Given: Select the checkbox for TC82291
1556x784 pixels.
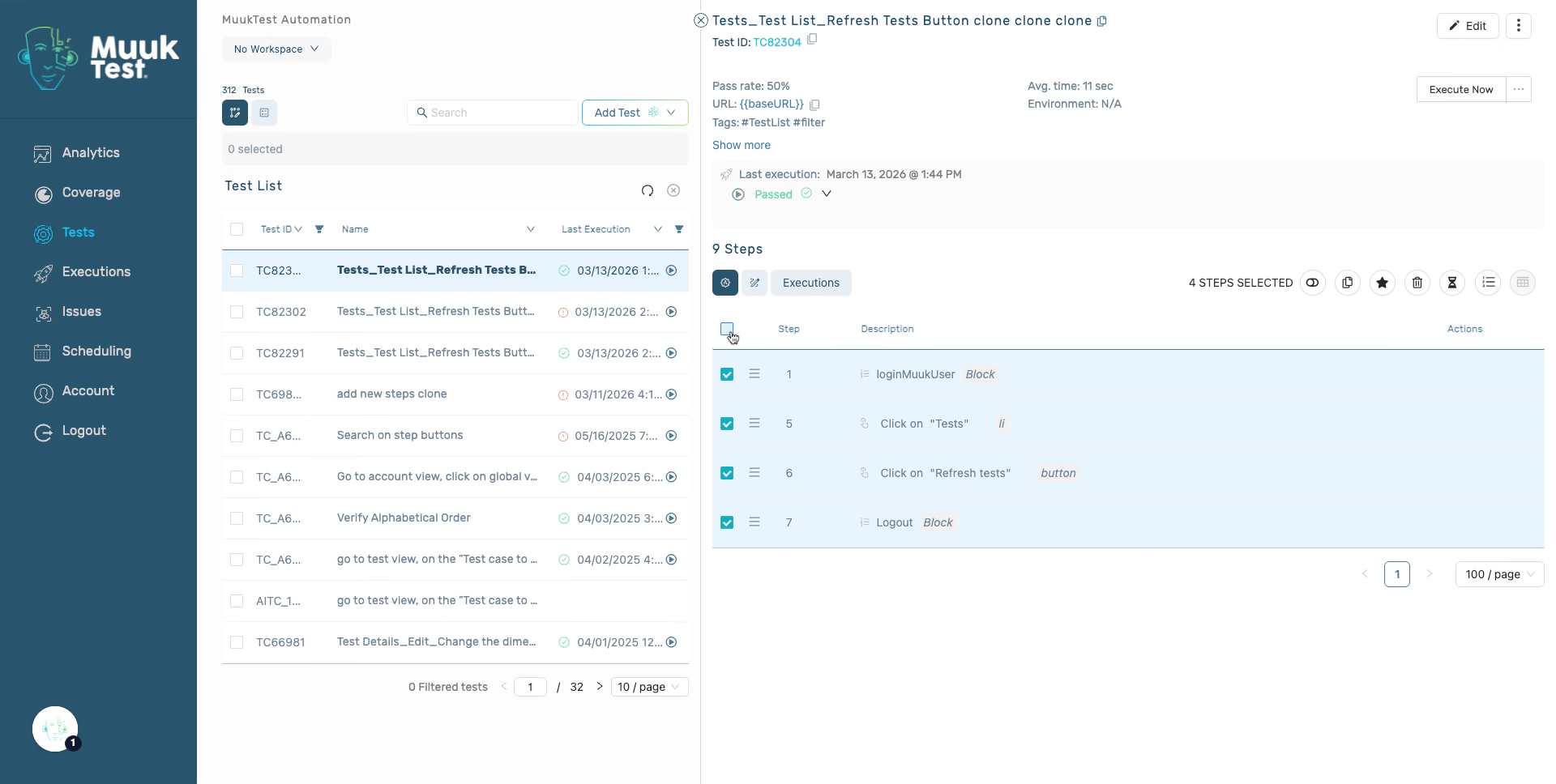Looking at the screenshot, I should click(237, 353).
